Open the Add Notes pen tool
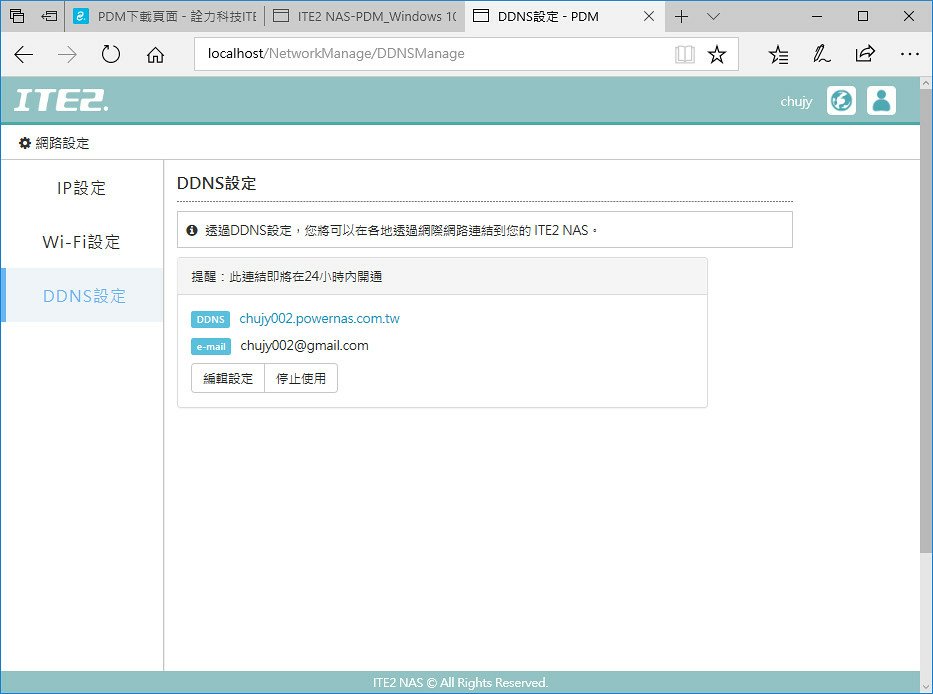This screenshot has height=694, width=933. coord(822,54)
